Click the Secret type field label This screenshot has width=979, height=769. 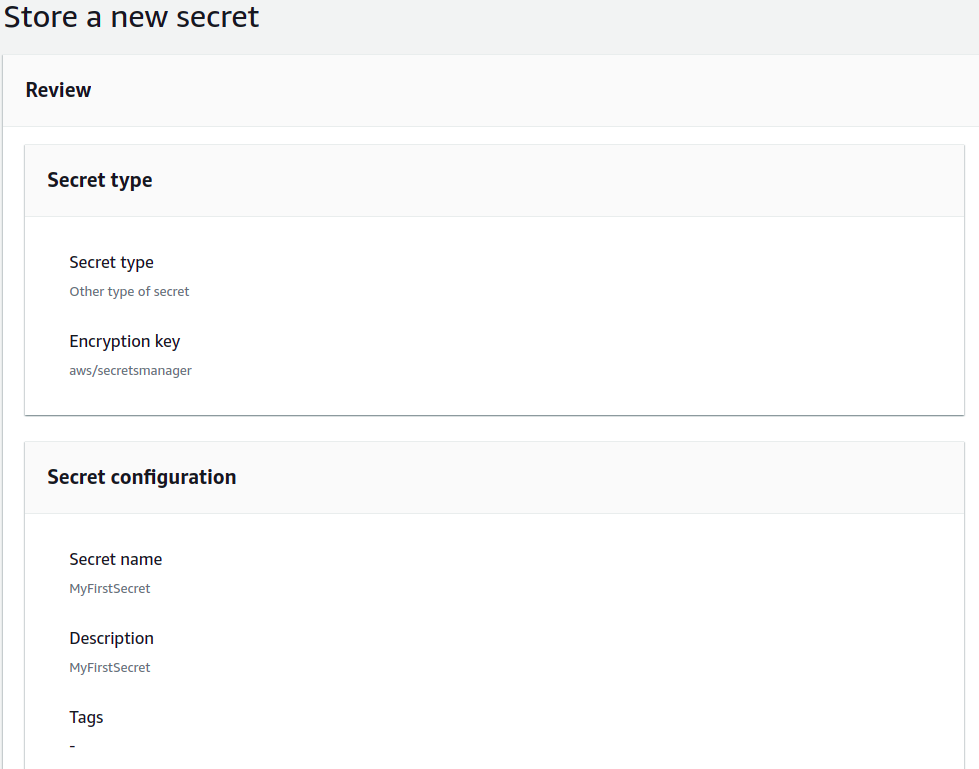click(x=111, y=262)
